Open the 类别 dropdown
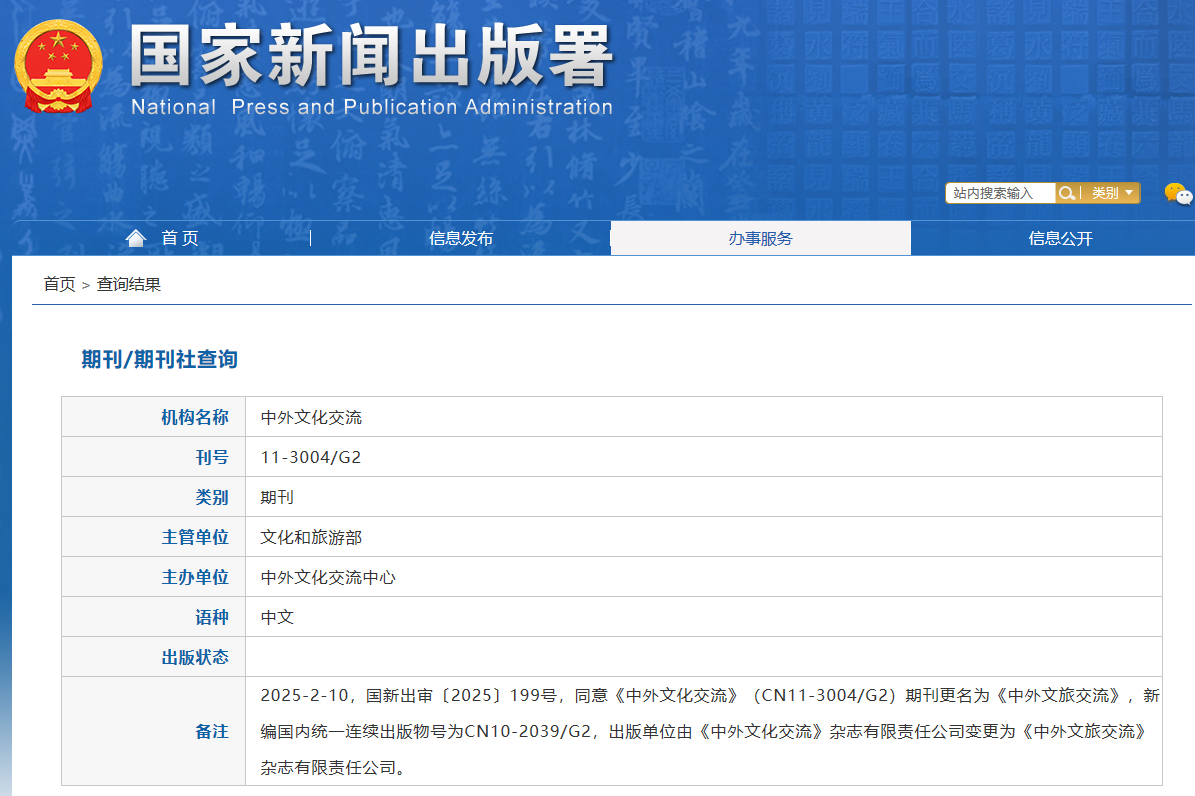 pos(1112,193)
